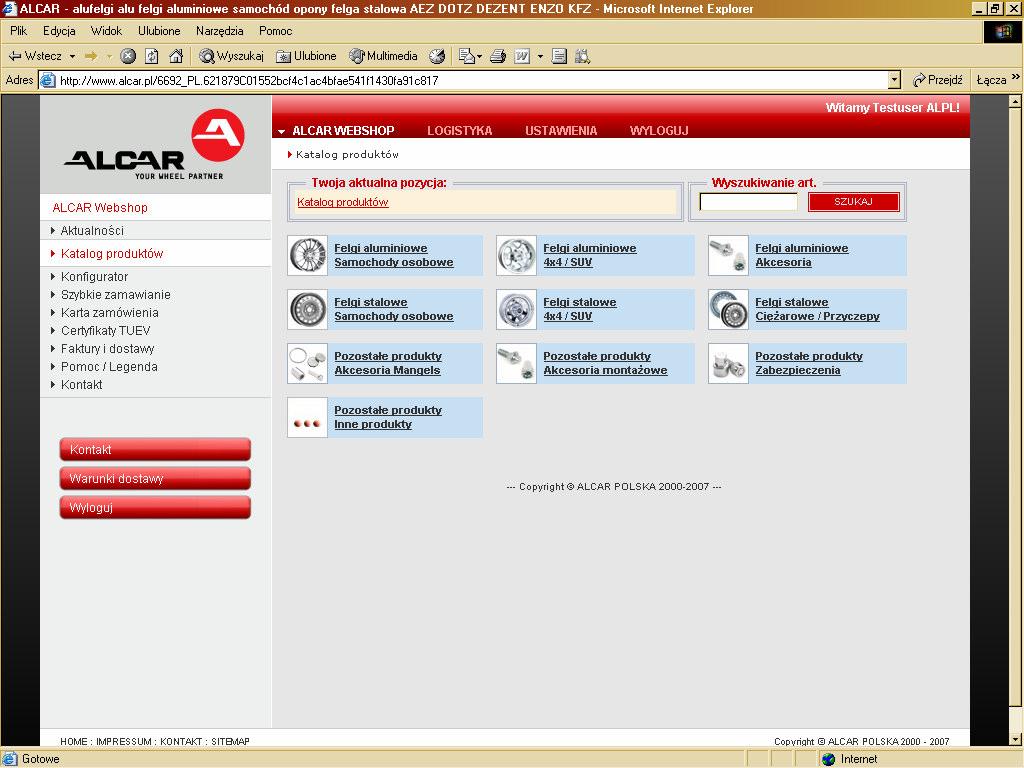Open the Edit button dropdown arrow
The height and width of the screenshot is (768, 1024).
coord(540,57)
